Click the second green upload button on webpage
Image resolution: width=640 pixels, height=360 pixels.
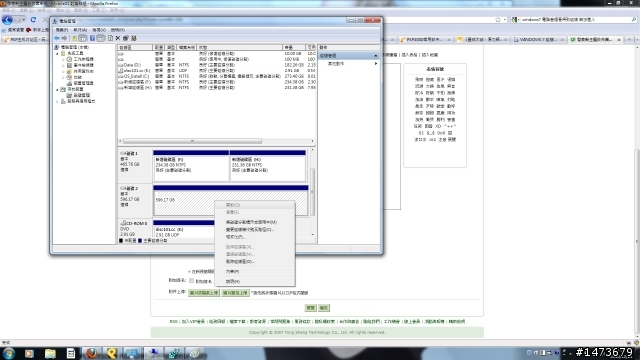point(236,293)
